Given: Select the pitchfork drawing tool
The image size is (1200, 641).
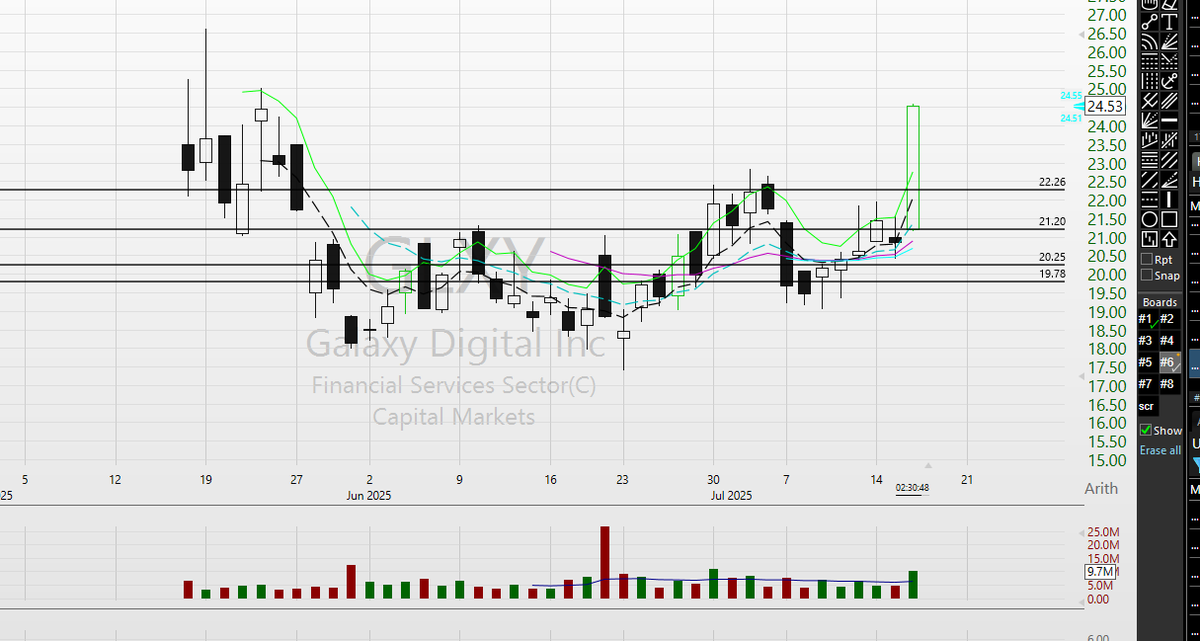Looking at the screenshot, I should (1149, 100).
